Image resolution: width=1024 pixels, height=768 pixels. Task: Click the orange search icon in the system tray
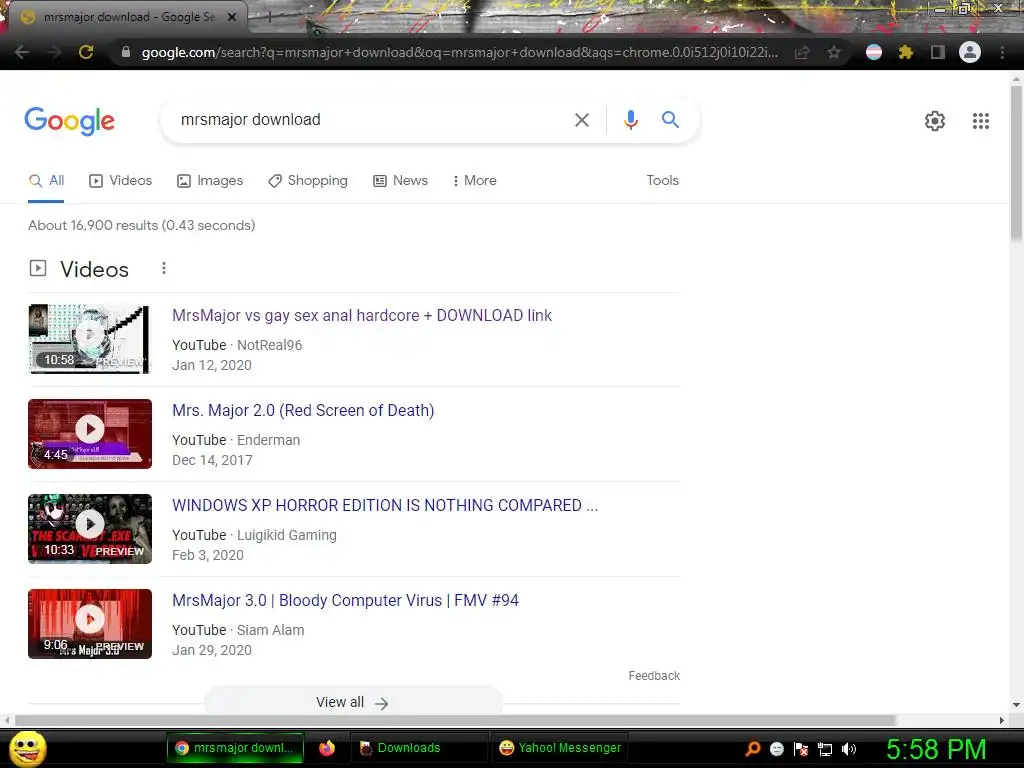pos(752,749)
